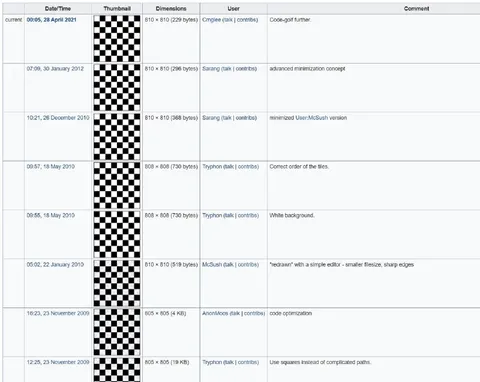The image size is (480, 382).
Task: Open the McSush user page
Action: [212, 265]
